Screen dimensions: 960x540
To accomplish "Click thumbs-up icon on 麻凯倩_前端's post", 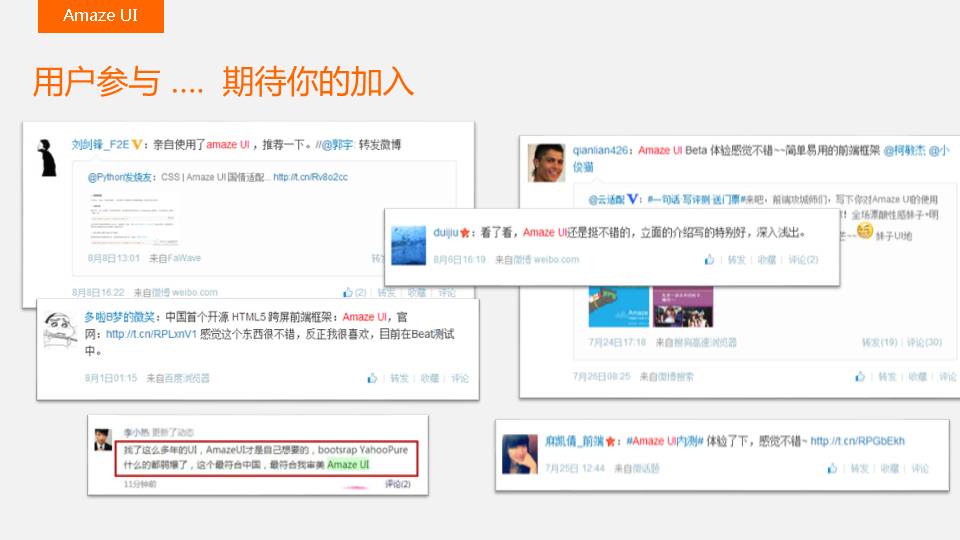I will tap(833, 469).
